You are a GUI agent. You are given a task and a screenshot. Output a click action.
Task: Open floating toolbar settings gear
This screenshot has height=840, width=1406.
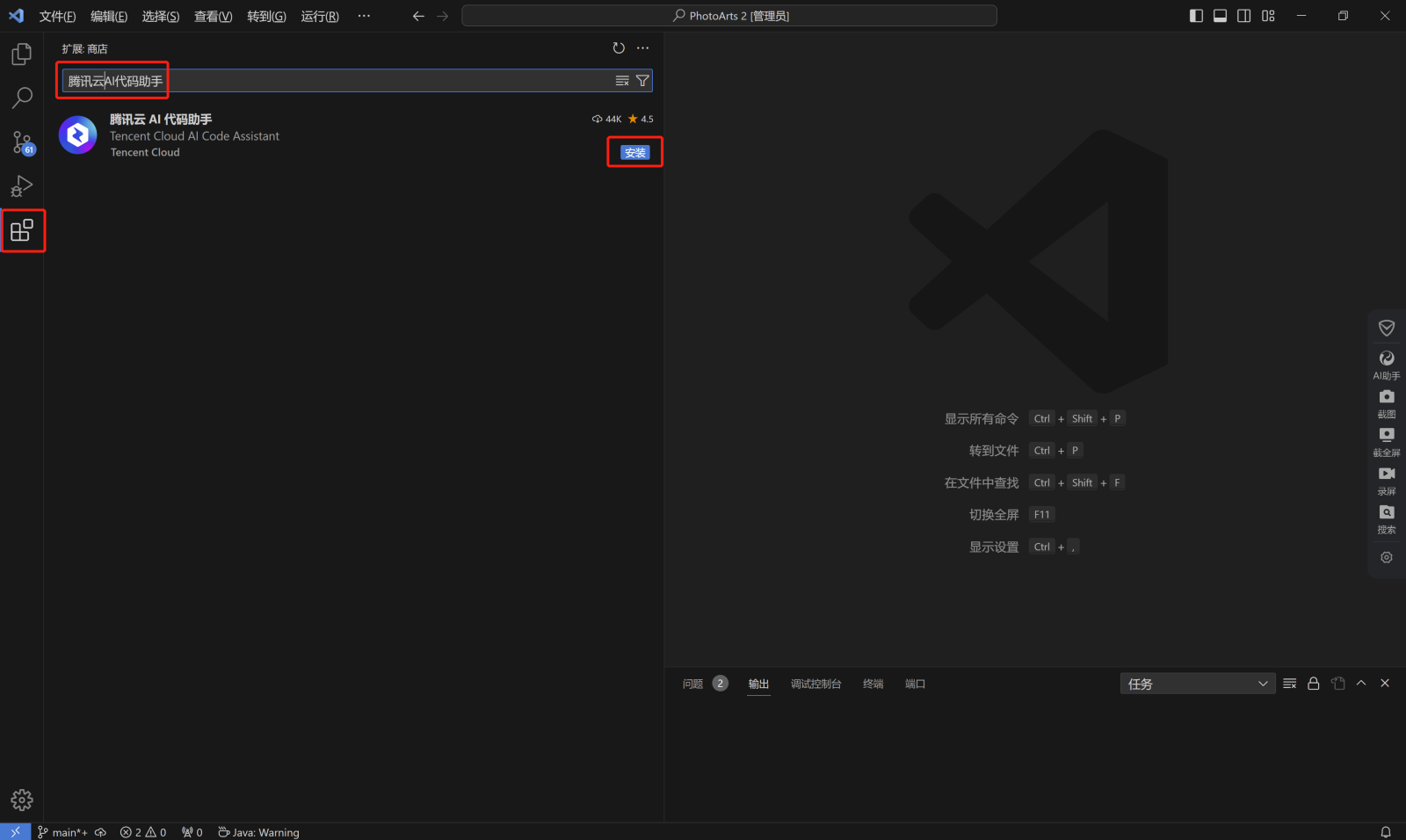tap(1387, 557)
